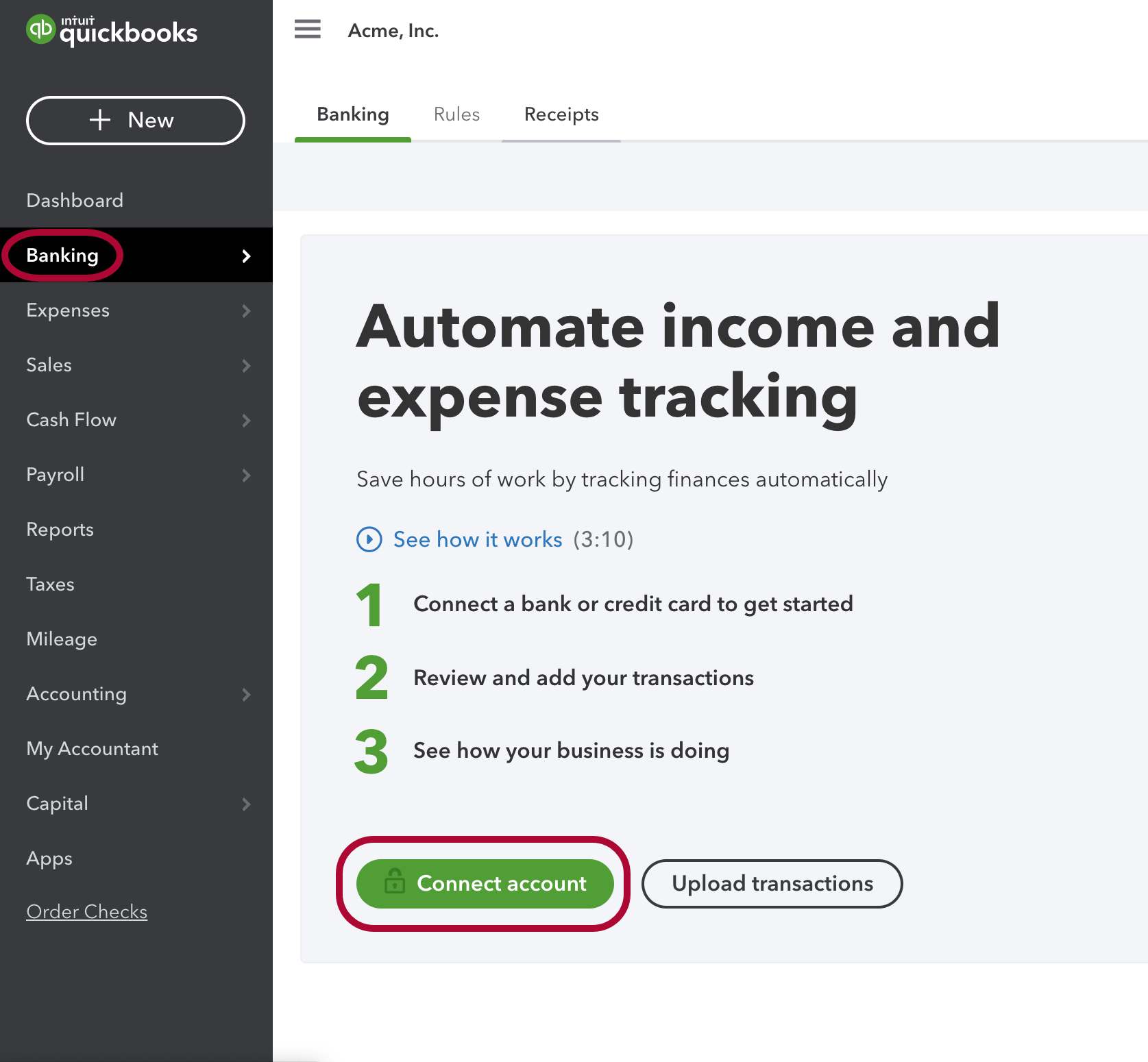1148x1062 pixels.
Task: Click the Upload transactions button
Action: [x=772, y=883]
